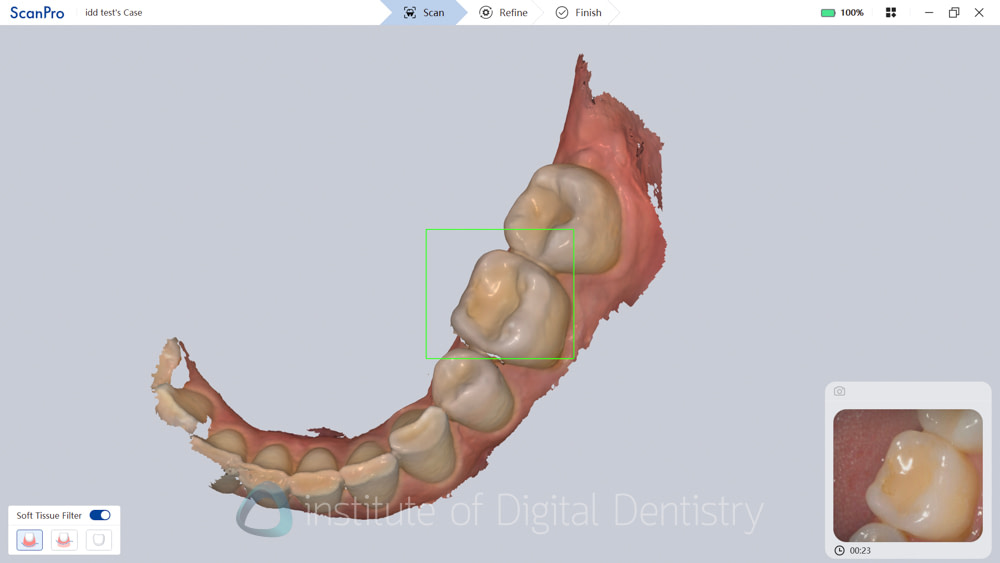Toggle the Soft Tissue Filter switch

[x=100, y=515]
